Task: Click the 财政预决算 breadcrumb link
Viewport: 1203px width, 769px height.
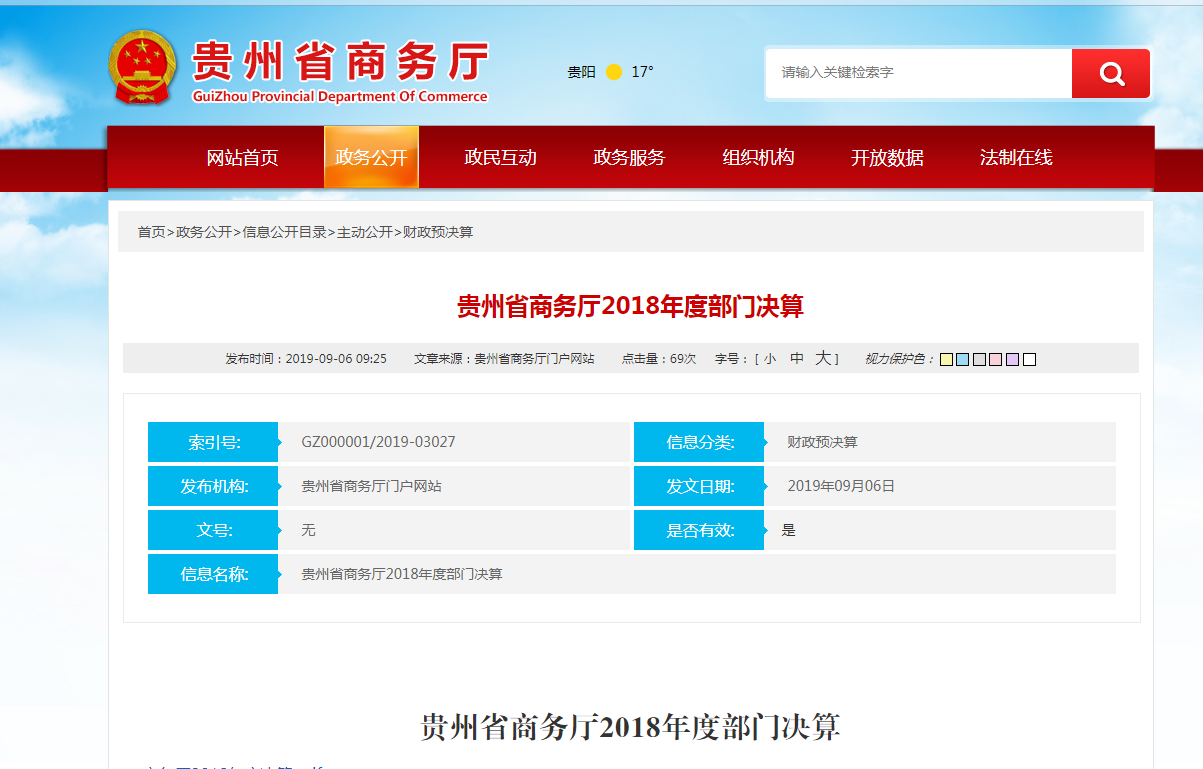Action: 437,232
